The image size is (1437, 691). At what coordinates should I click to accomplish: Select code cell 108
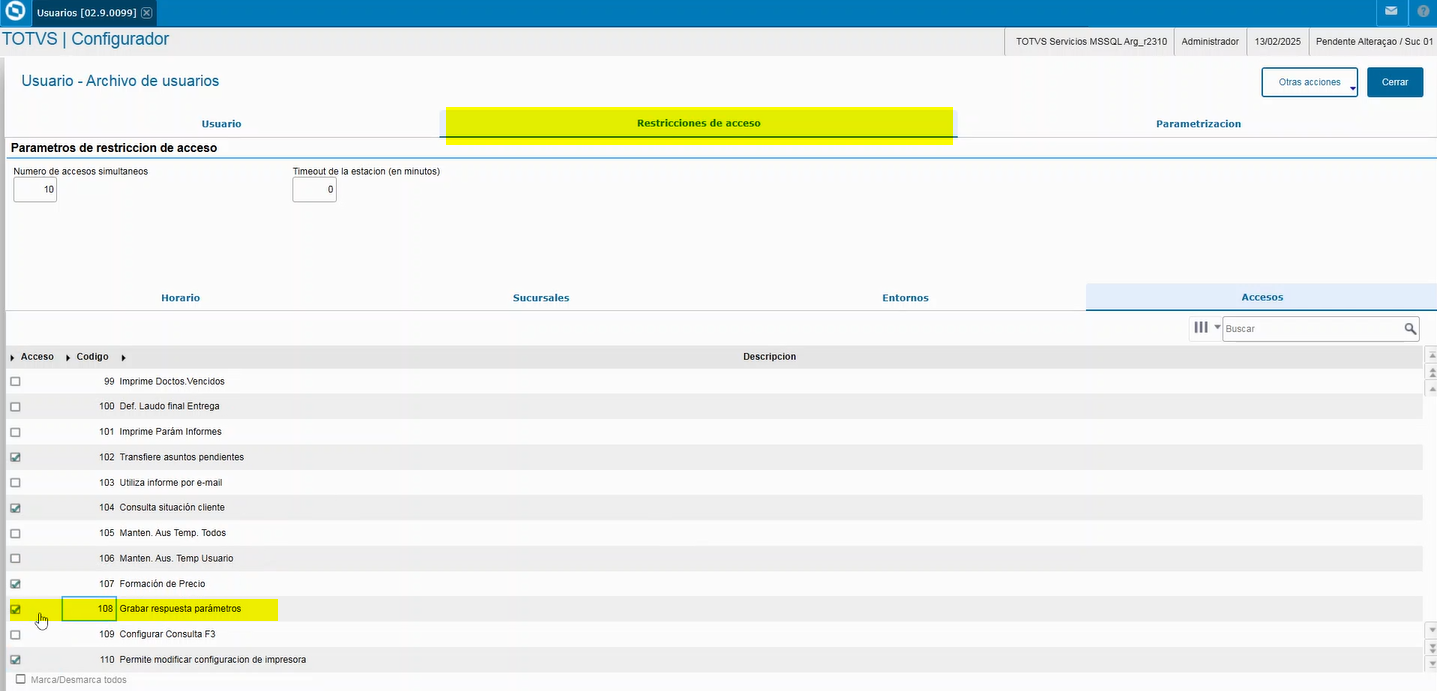(x=89, y=608)
